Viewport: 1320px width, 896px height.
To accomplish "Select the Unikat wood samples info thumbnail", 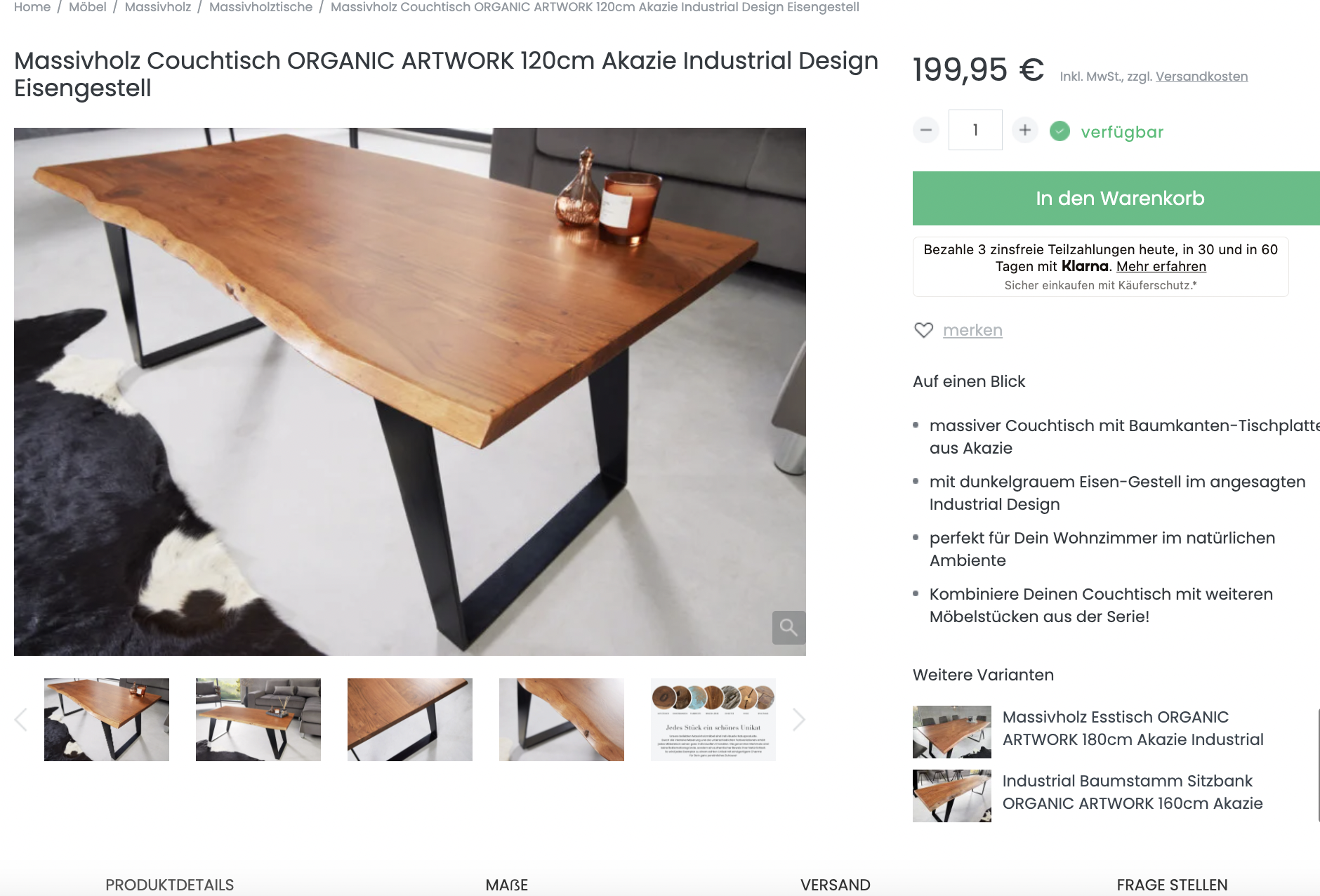I will click(713, 720).
